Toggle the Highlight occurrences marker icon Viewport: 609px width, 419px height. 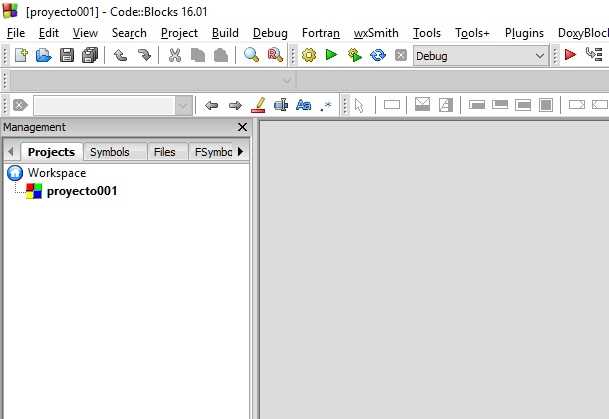tap(258, 105)
